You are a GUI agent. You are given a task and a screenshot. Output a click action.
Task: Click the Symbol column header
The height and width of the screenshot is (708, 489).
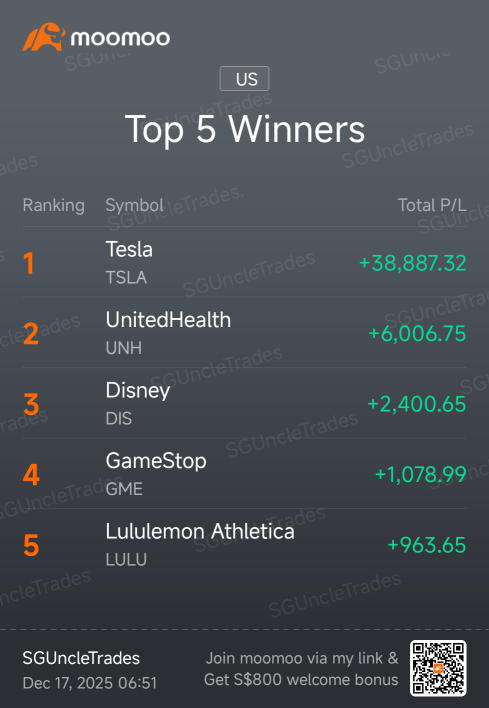coord(134,205)
